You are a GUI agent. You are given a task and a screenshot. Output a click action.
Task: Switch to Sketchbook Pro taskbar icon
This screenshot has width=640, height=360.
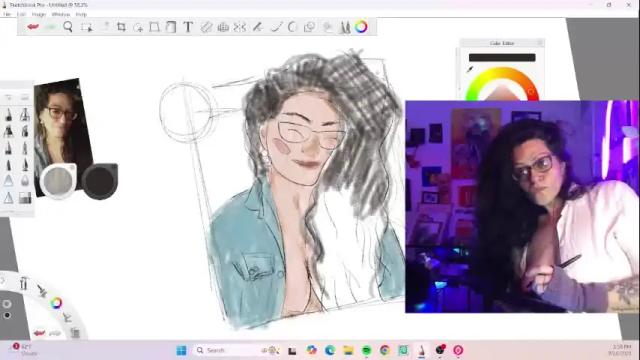click(421, 350)
